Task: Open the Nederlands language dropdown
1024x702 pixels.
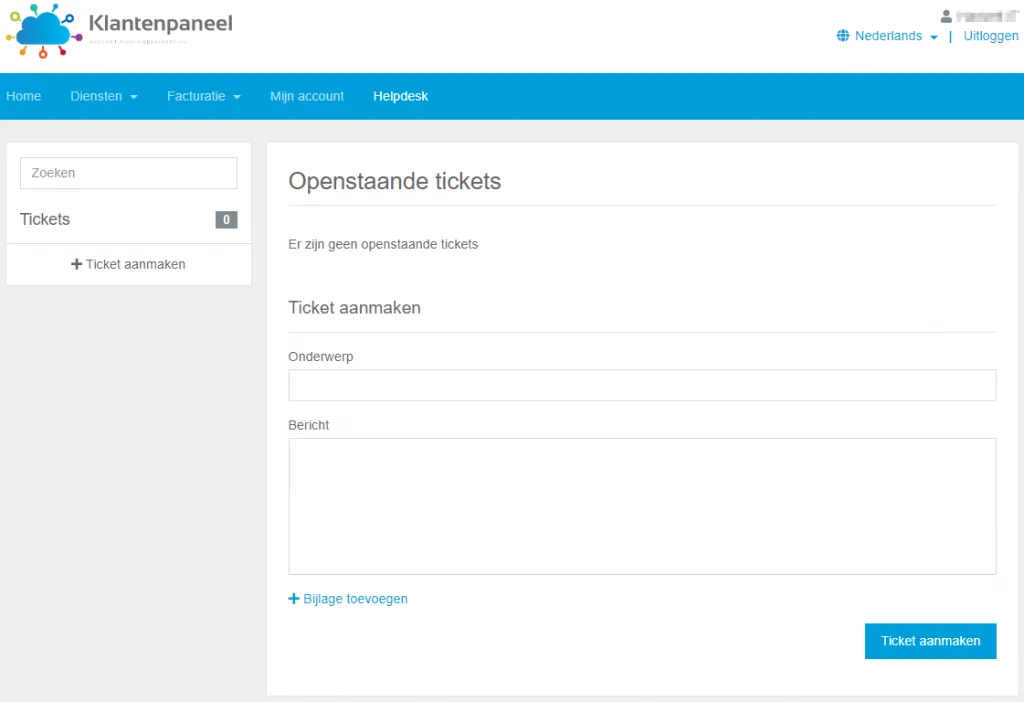Action: click(896, 36)
